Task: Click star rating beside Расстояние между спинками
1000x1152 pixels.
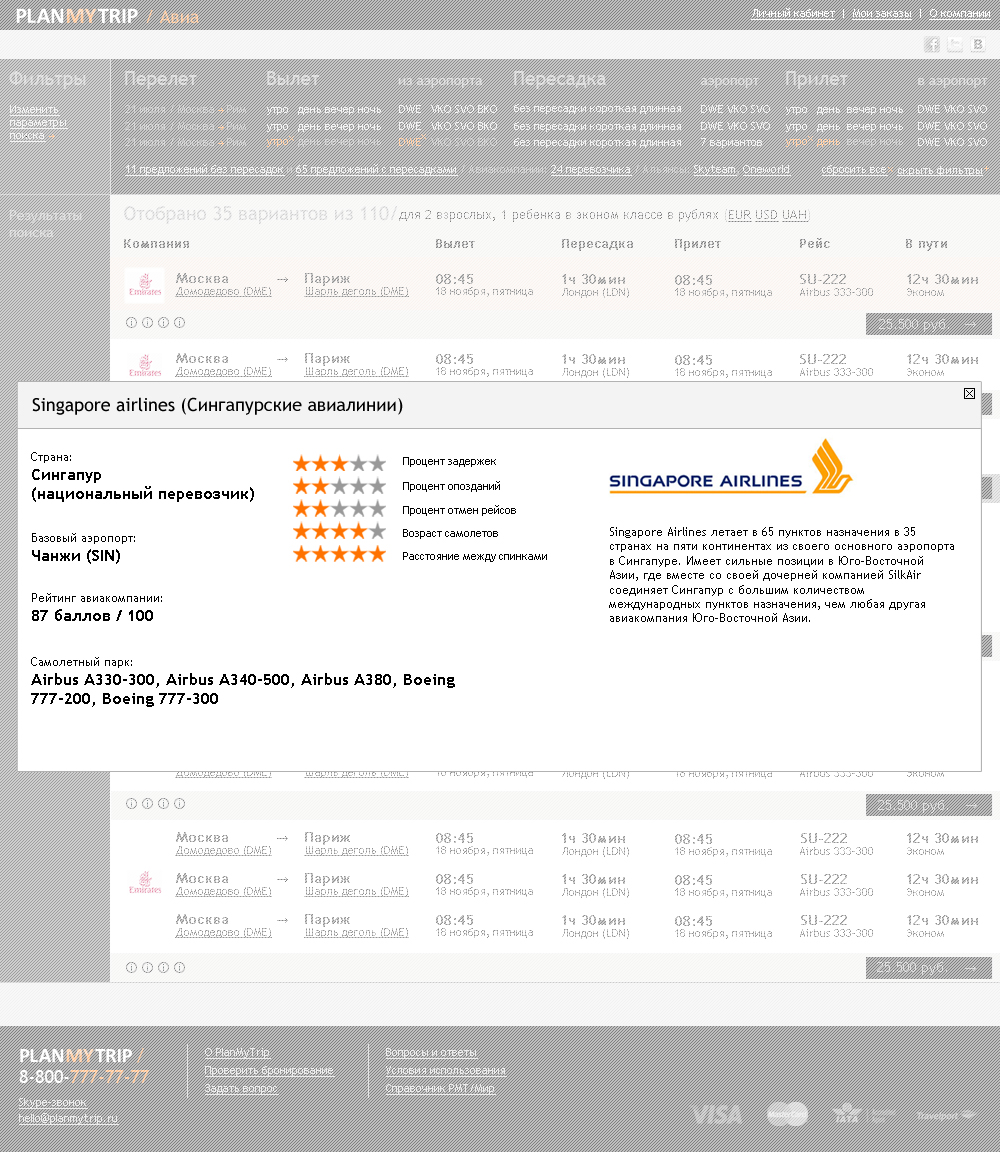Action: [339, 554]
